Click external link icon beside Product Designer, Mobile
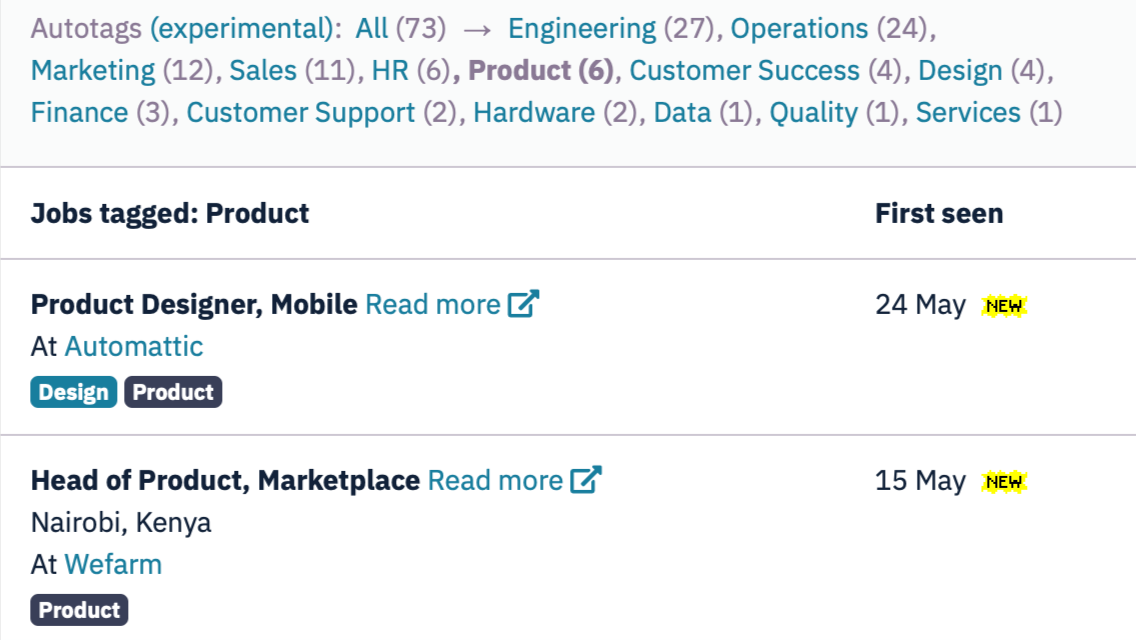The width and height of the screenshot is (1136, 640). pos(523,304)
